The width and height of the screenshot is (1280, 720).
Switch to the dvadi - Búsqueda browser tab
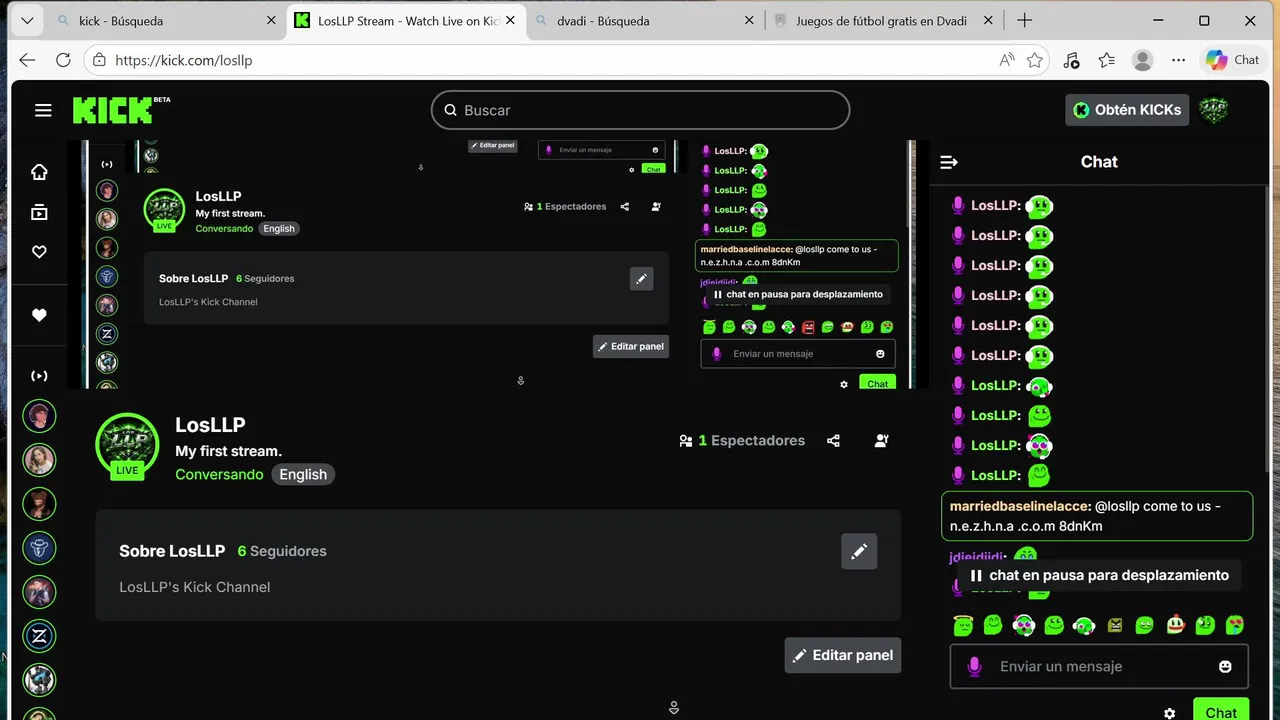coord(646,21)
